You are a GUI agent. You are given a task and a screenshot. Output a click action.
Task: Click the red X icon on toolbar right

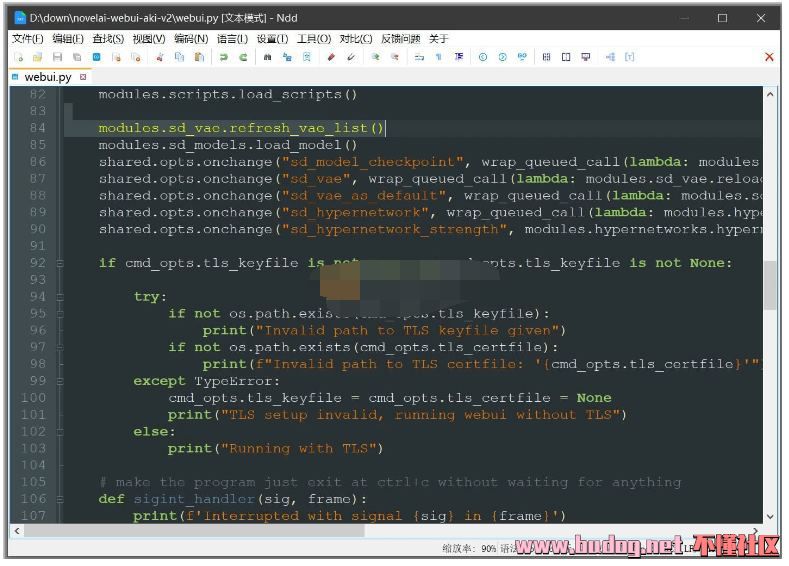[x=768, y=58]
